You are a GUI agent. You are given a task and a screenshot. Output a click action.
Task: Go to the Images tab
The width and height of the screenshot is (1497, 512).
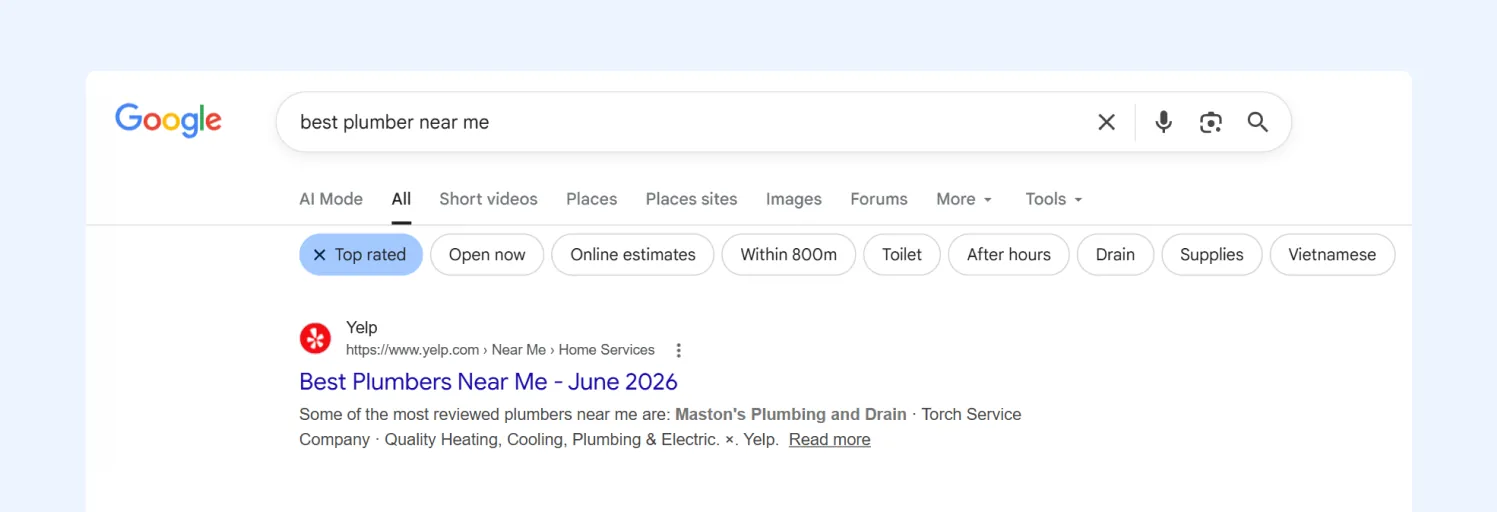794,199
